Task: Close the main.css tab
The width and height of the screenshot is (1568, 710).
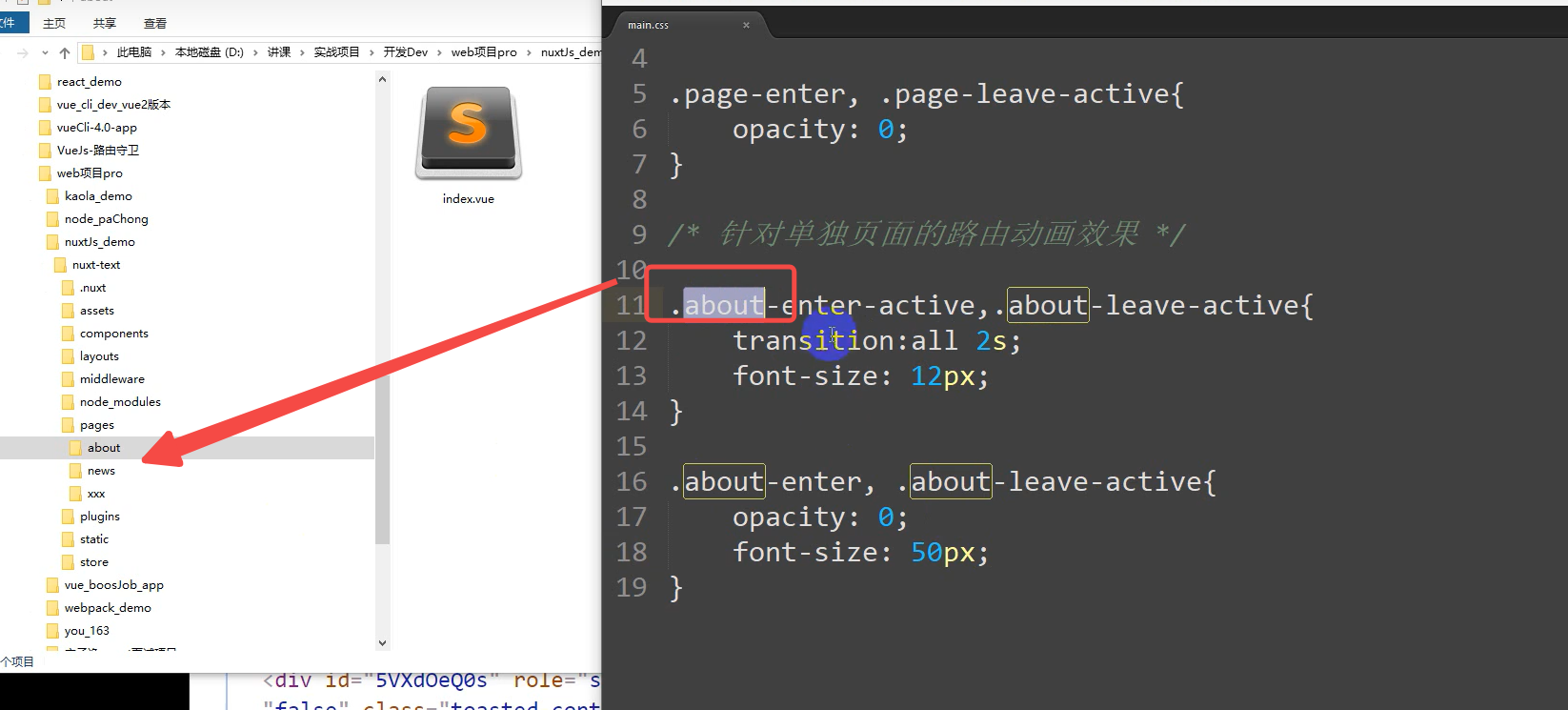Action: click(x=746, y=25)
